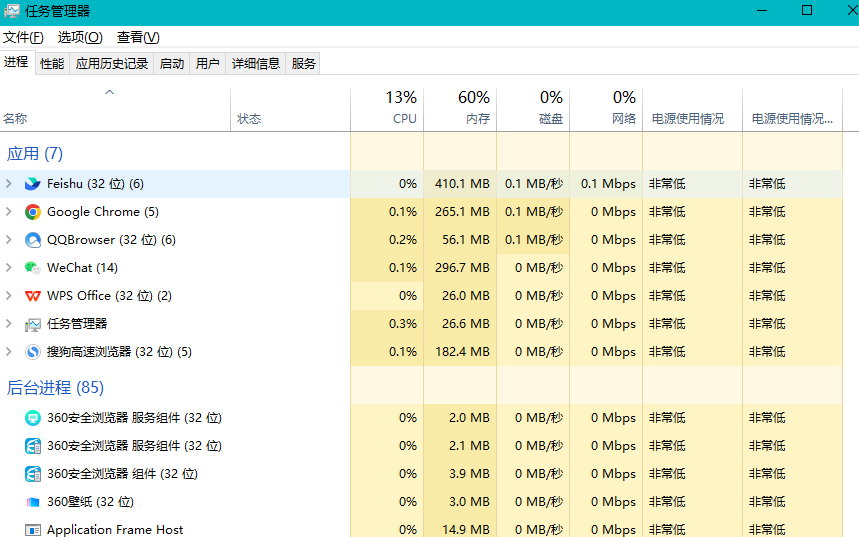The width and height of the screenshot is (859, 537).
Task: Click 搜狗 memory value 182.4 MB
Action: click(x=462, y=351)
